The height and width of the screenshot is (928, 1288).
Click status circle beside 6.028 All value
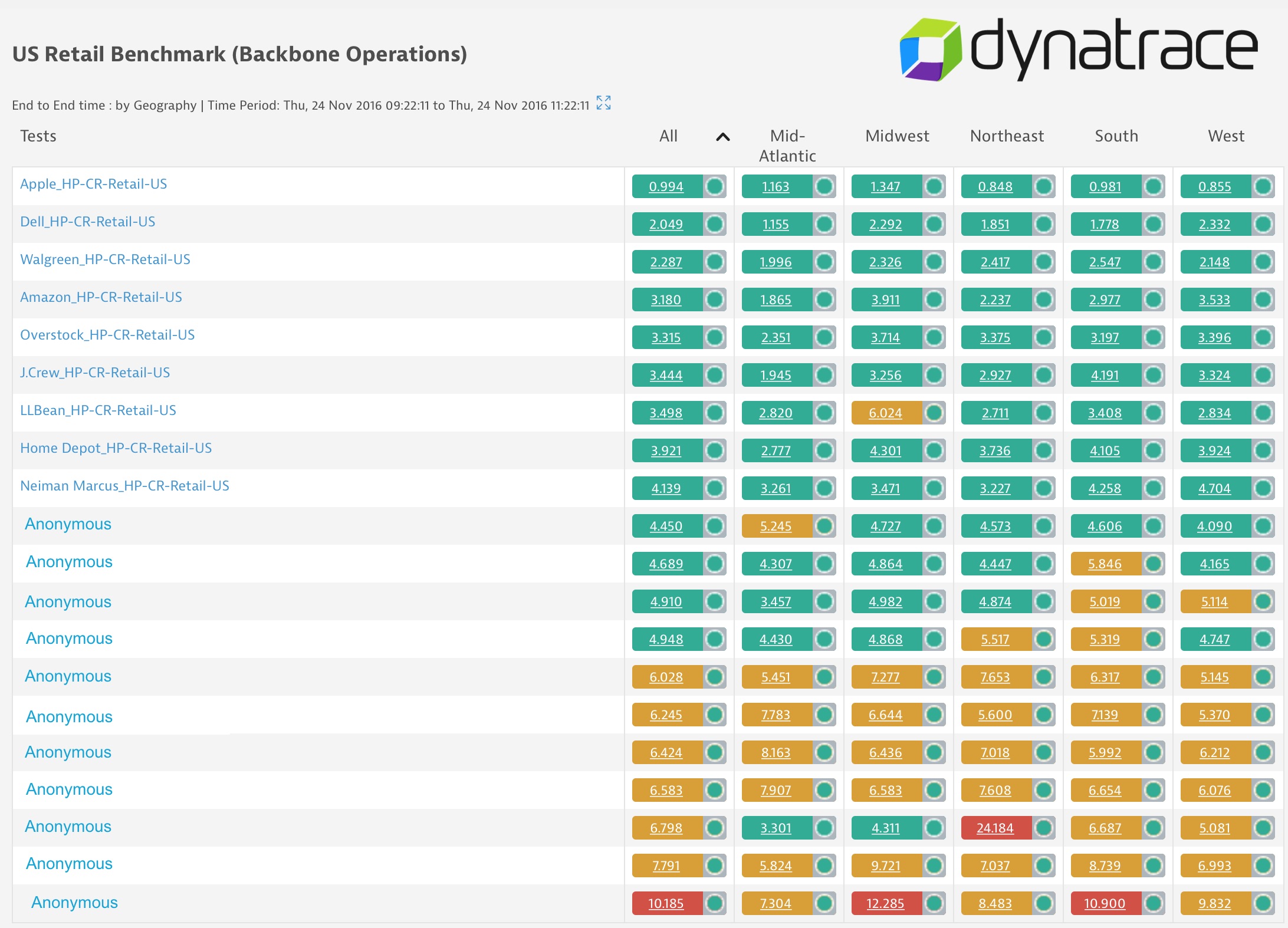[x=715, y=677]
